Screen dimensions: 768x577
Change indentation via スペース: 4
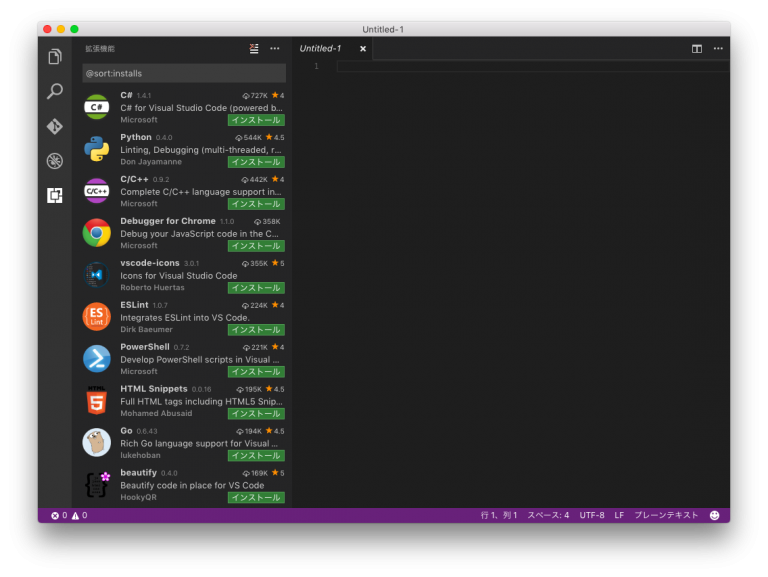tap(548, 515)
